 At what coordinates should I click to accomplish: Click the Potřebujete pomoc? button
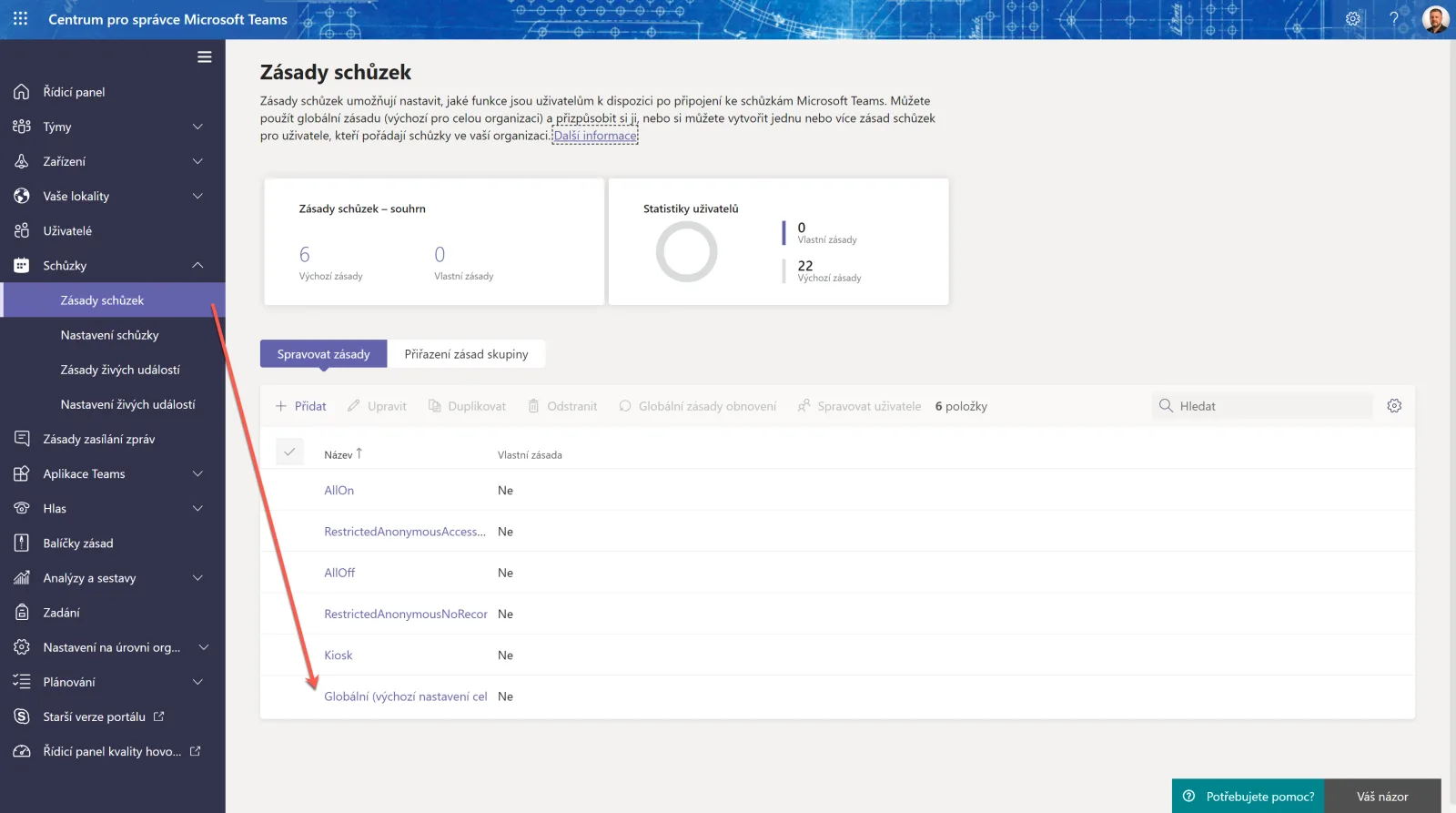pyautogui.click(x=1249, y=797)
